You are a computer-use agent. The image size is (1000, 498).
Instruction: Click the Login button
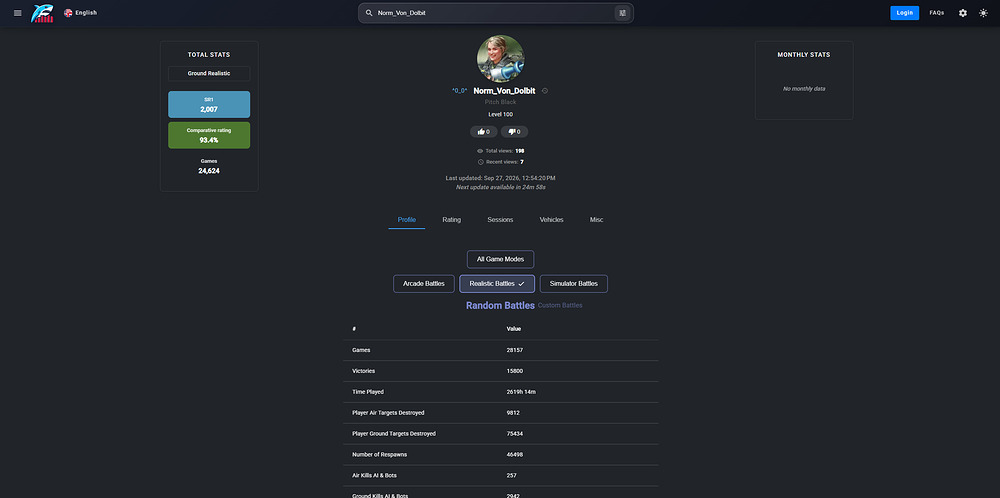pos(904,13)
